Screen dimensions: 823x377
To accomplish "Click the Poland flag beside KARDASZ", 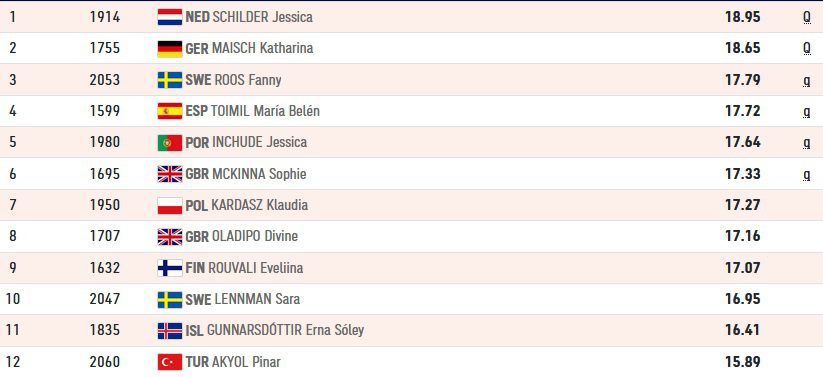I will [x=170, y=205].
